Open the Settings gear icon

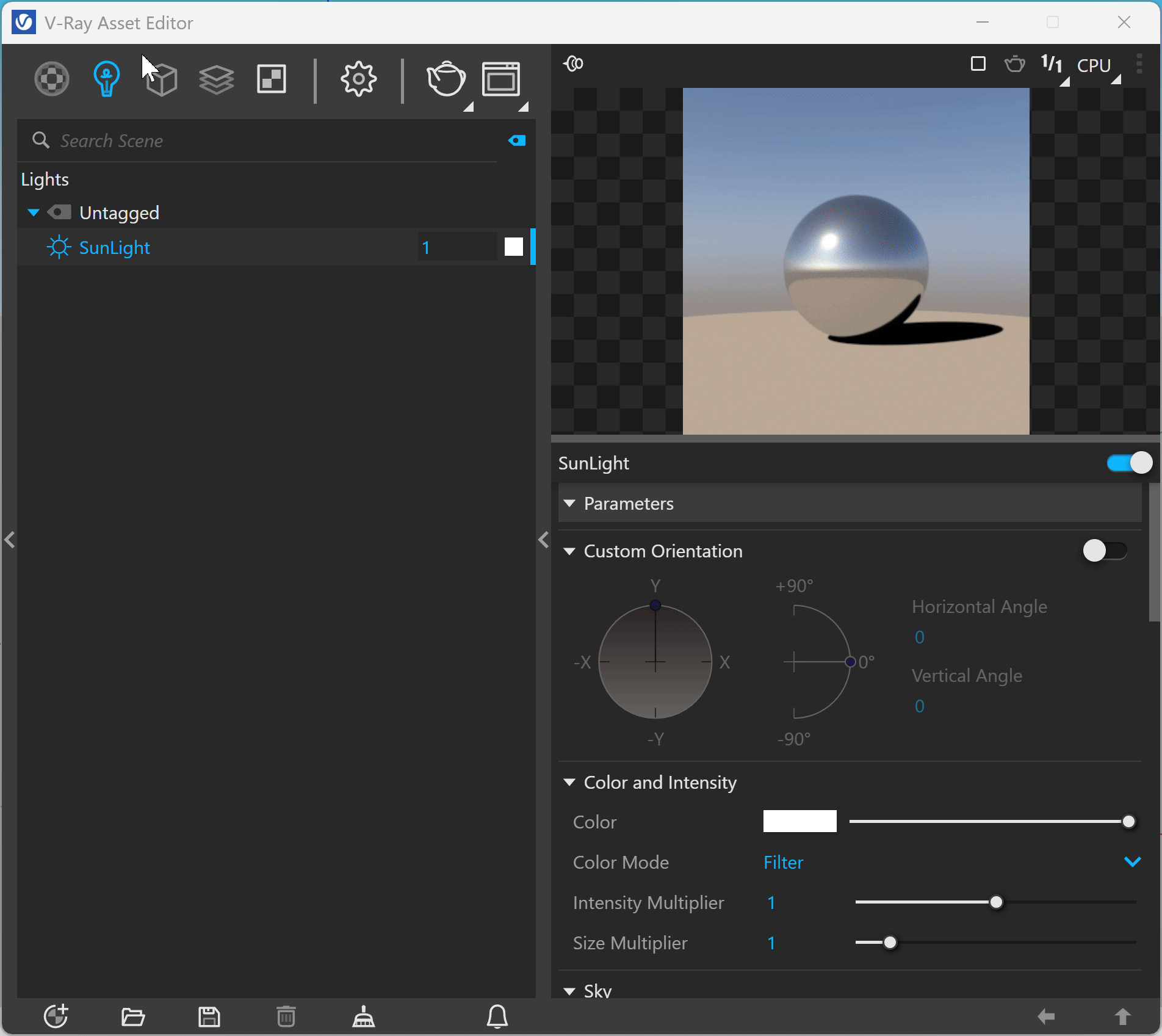point(358,79)
